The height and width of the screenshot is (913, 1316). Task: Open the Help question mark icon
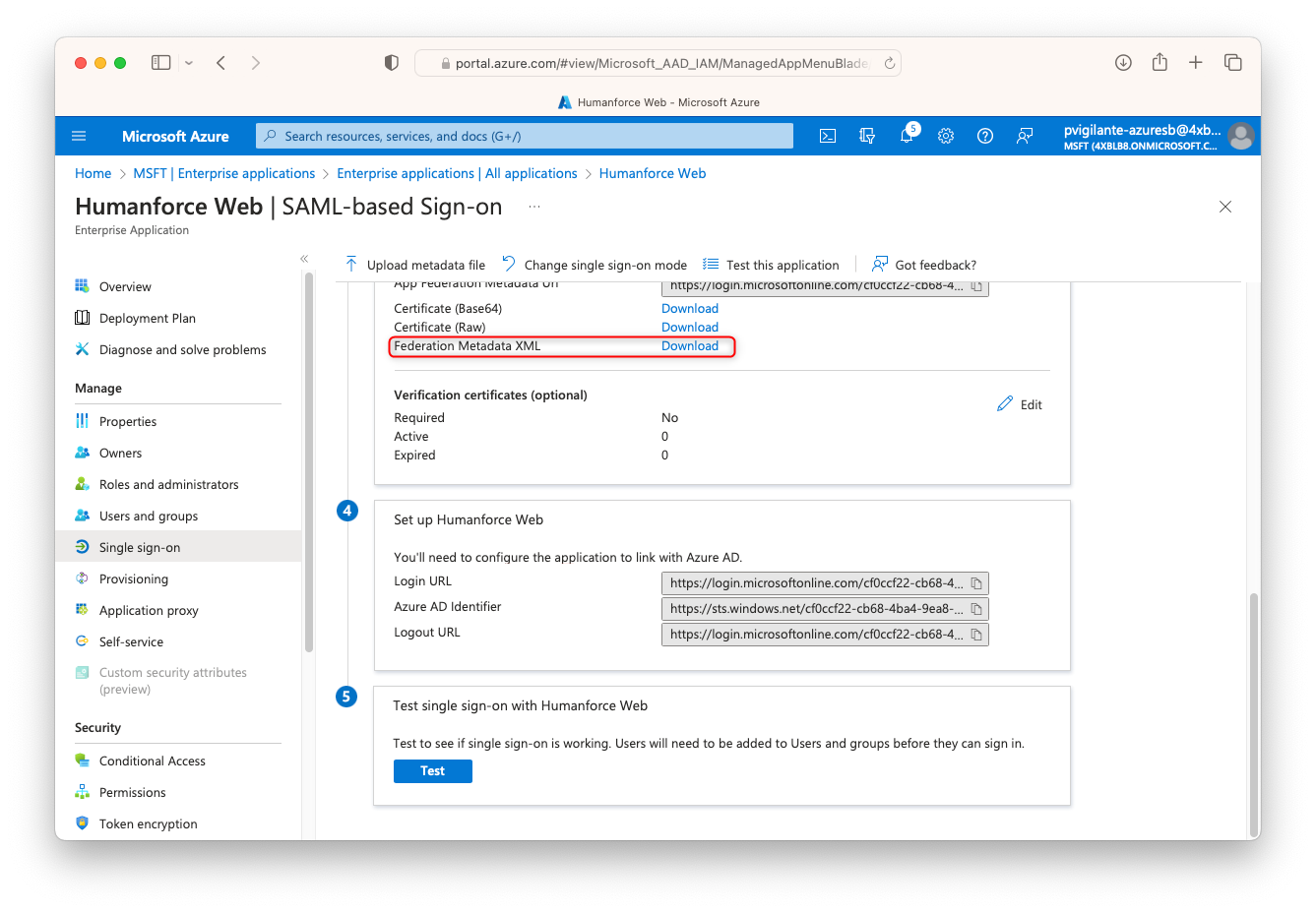tap(985, 136)
